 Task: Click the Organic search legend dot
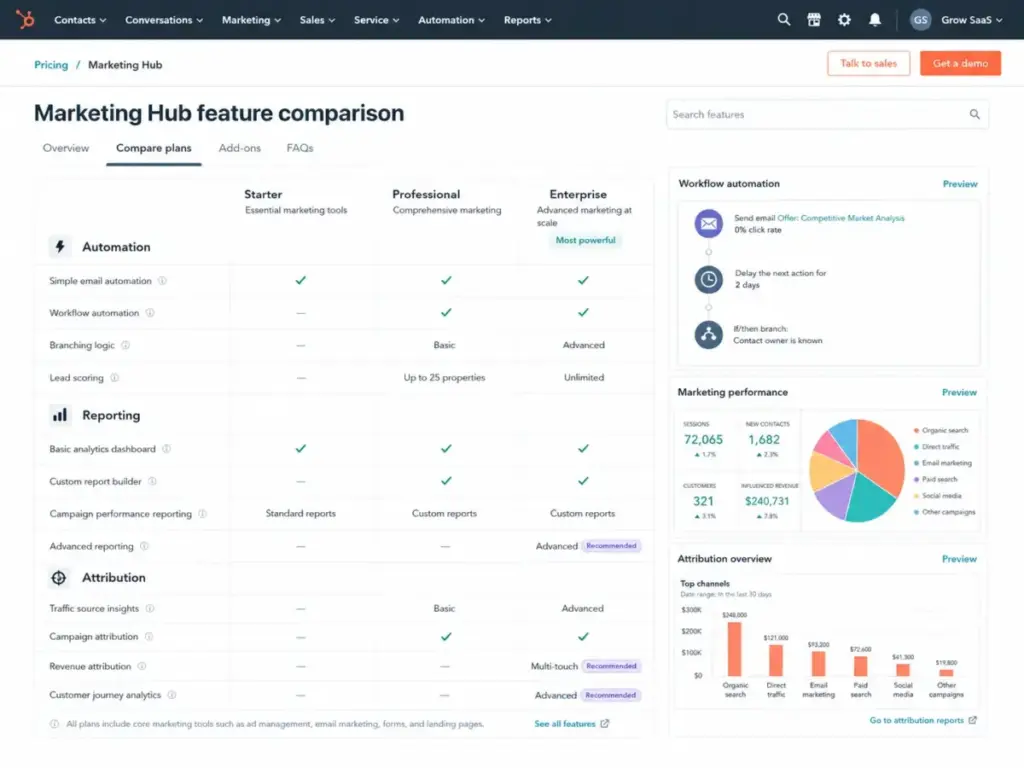click(x=916, y=430)
